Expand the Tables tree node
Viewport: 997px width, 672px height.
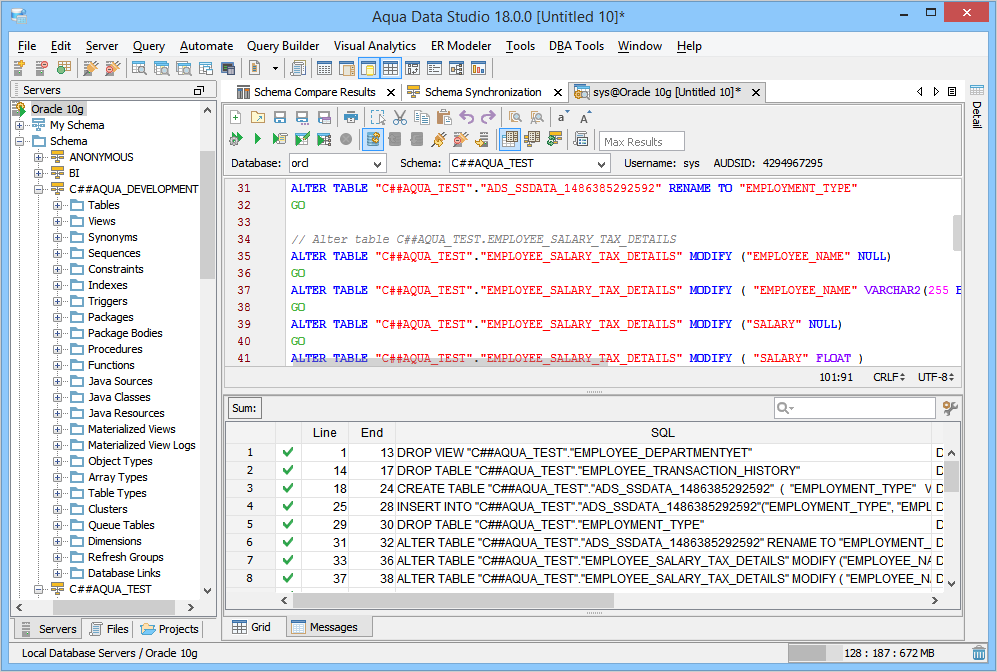point(57,205)
